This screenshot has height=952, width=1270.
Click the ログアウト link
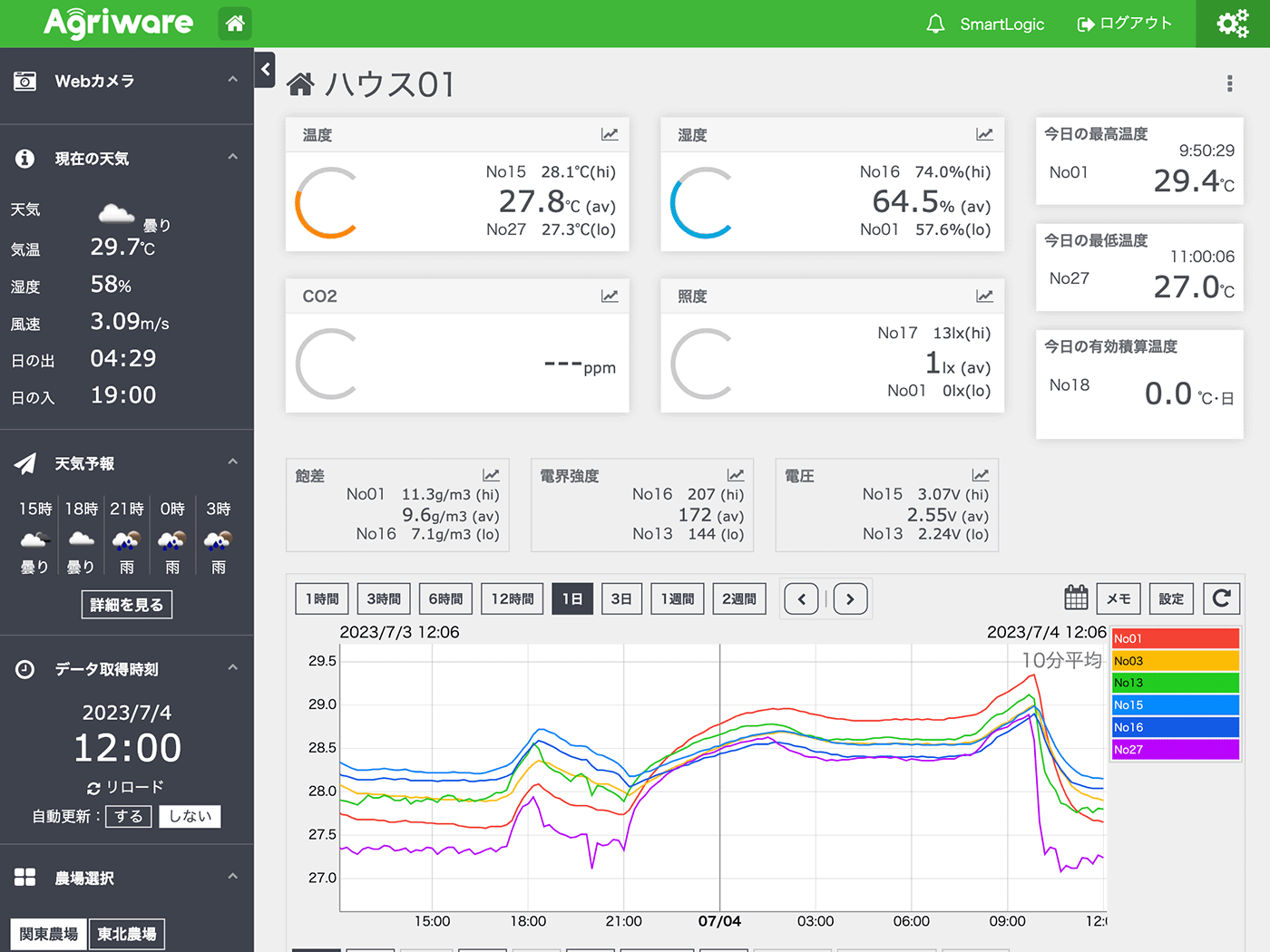(x=1125, y=24)
